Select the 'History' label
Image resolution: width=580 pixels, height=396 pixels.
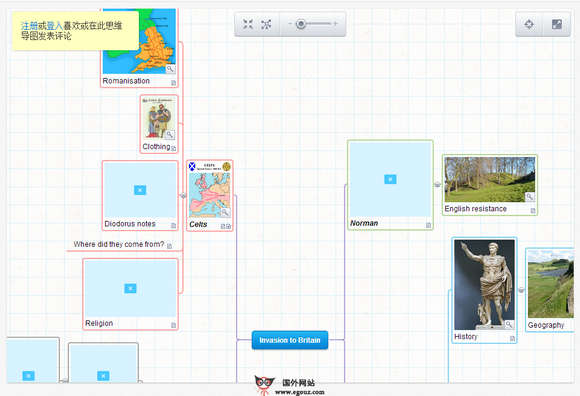click(465, 336)
